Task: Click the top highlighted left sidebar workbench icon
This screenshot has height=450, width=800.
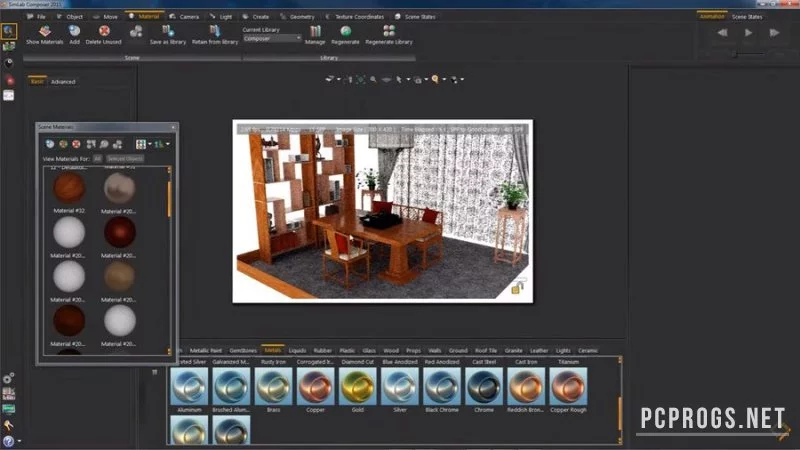Action: 8,31
